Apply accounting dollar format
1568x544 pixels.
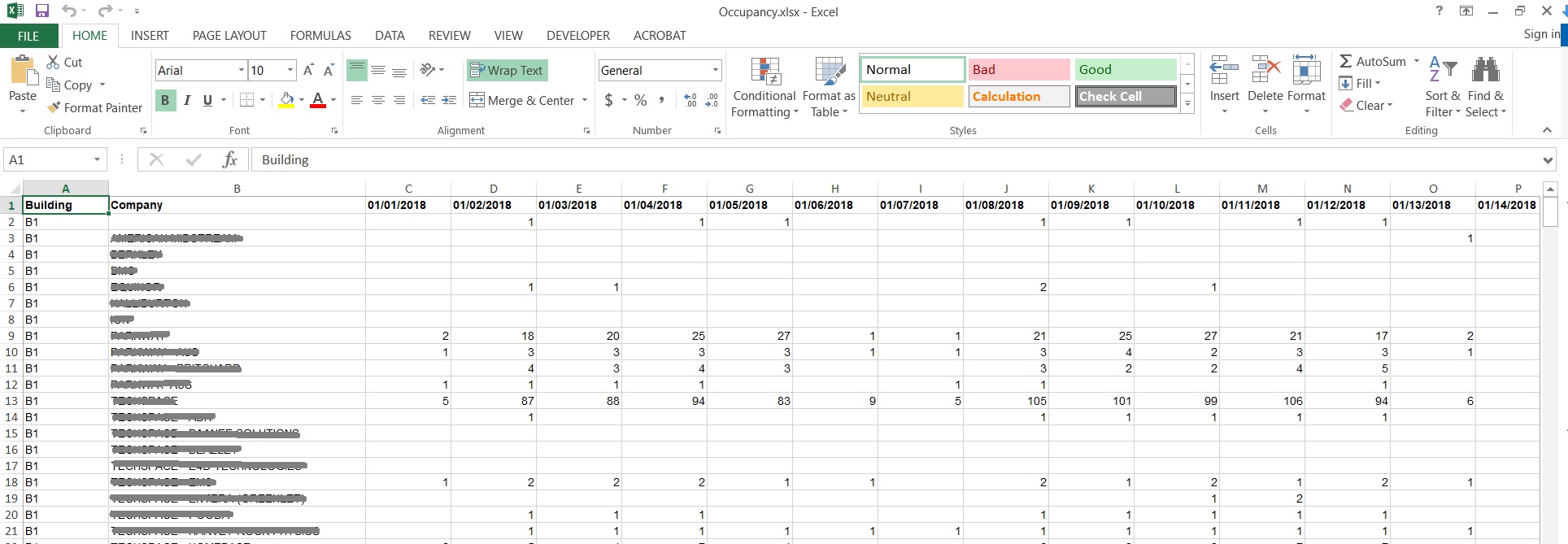(608, 100)
